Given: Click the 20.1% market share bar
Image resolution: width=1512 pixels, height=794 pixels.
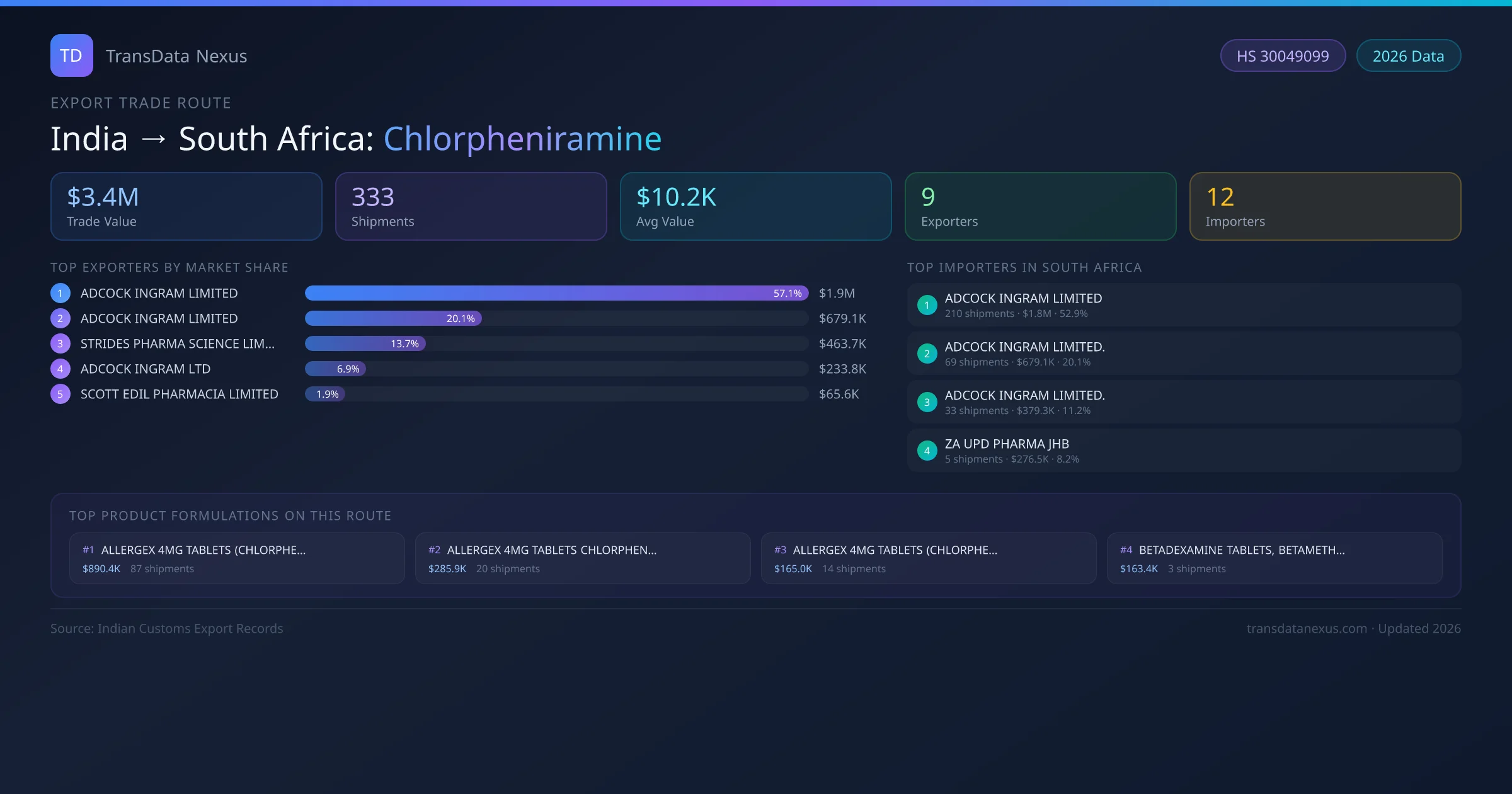Looking at the screenshot, I should pyautogui.click(x=393, y=318).
